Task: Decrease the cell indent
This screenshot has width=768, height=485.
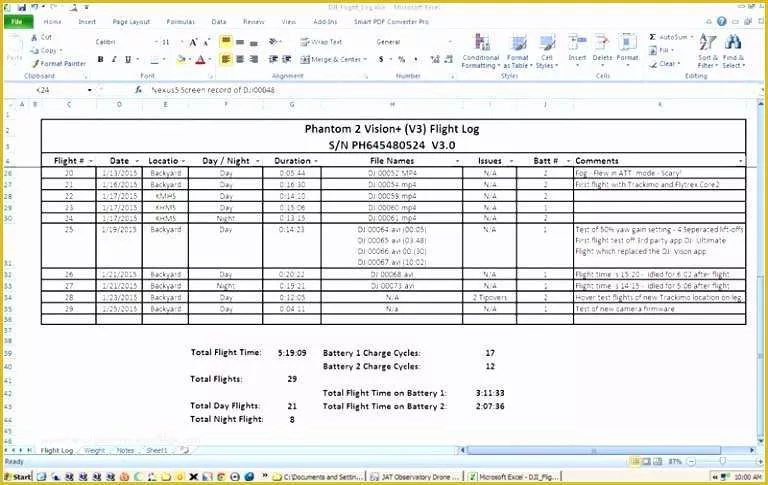Action: point(273,59)
